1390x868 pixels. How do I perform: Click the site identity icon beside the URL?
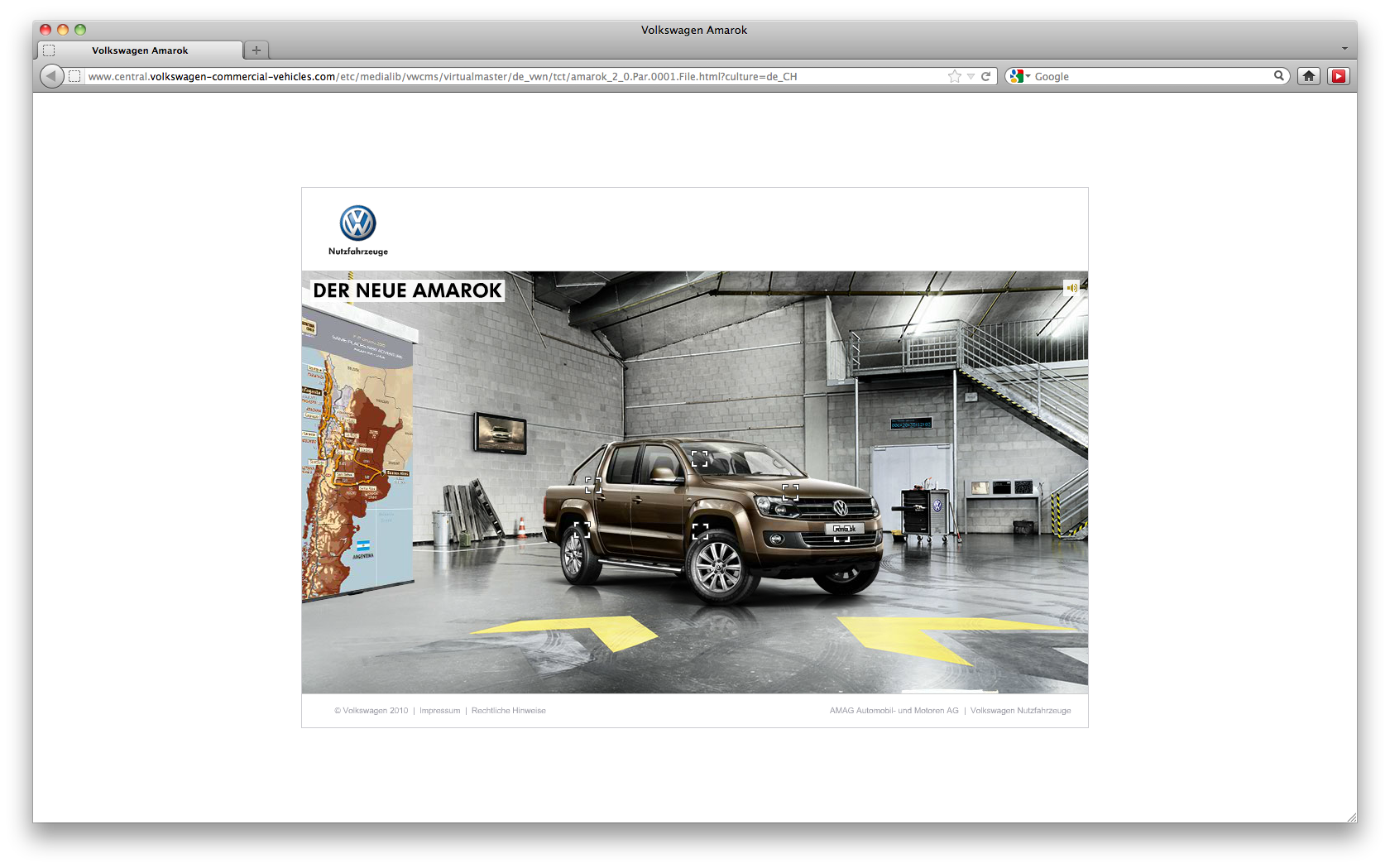pos(74,76)
